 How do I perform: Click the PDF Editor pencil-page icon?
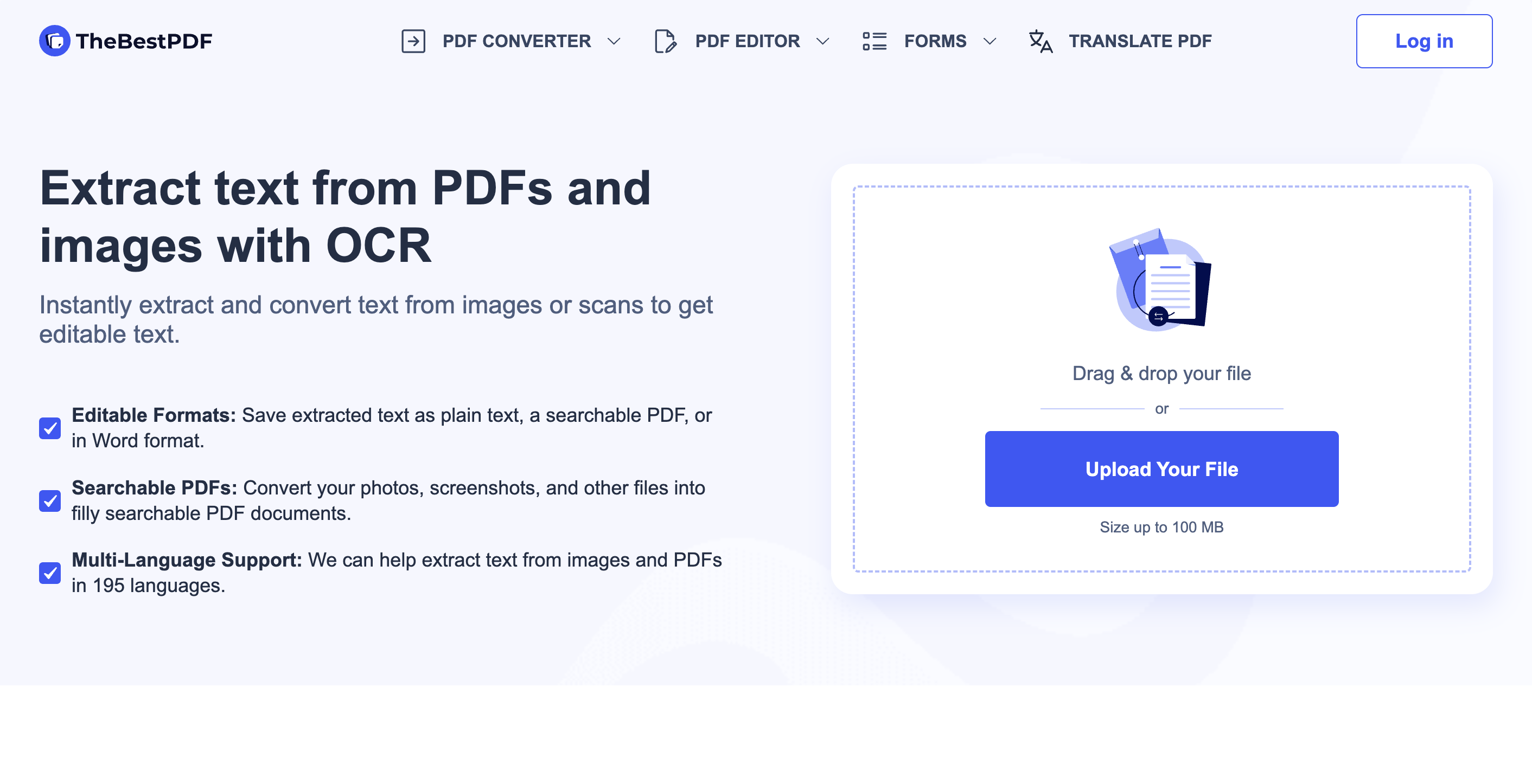click(x=665, y=41)
